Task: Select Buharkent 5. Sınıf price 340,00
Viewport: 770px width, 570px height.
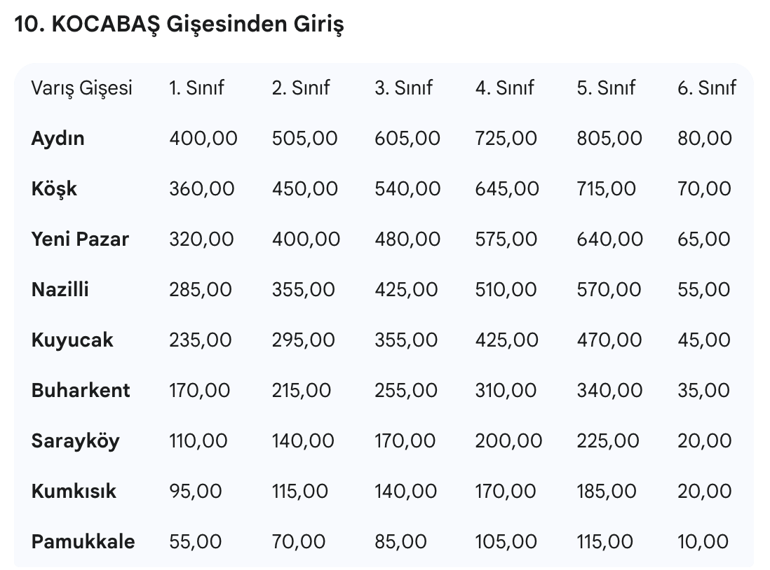Action: pyautogui.click(x=609, y=391)
